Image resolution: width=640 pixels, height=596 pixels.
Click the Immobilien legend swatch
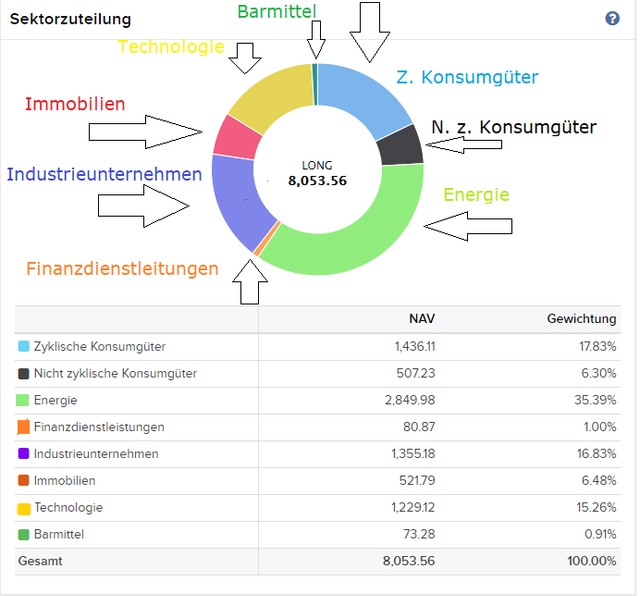[x=24, y=480]
